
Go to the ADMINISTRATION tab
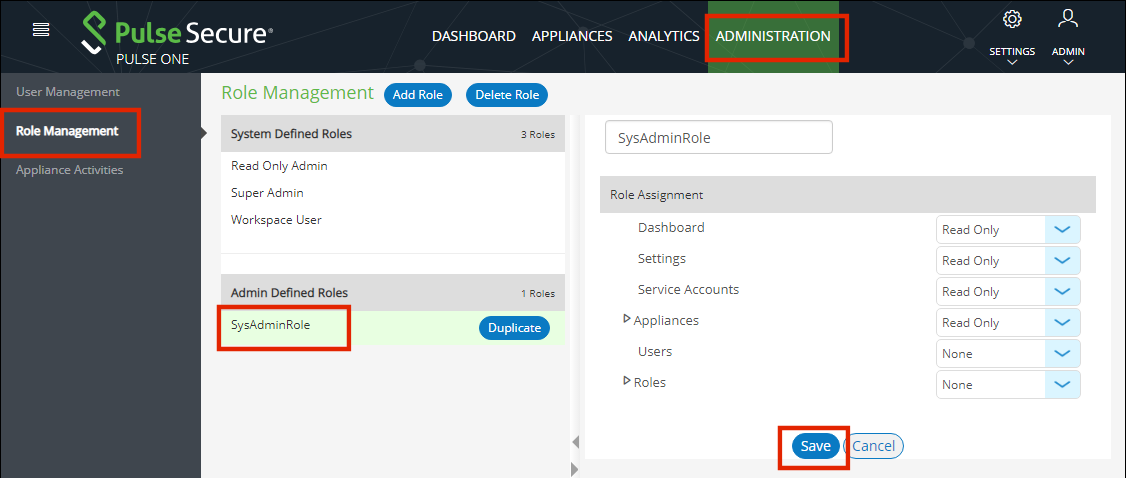773,36
